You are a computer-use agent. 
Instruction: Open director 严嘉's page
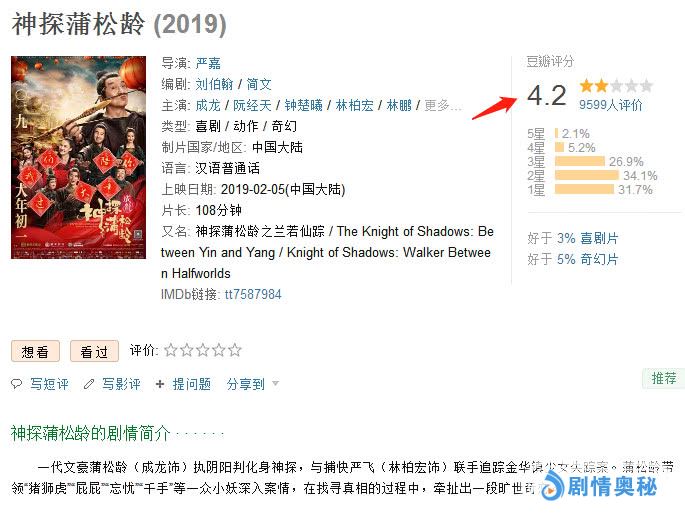208,63
